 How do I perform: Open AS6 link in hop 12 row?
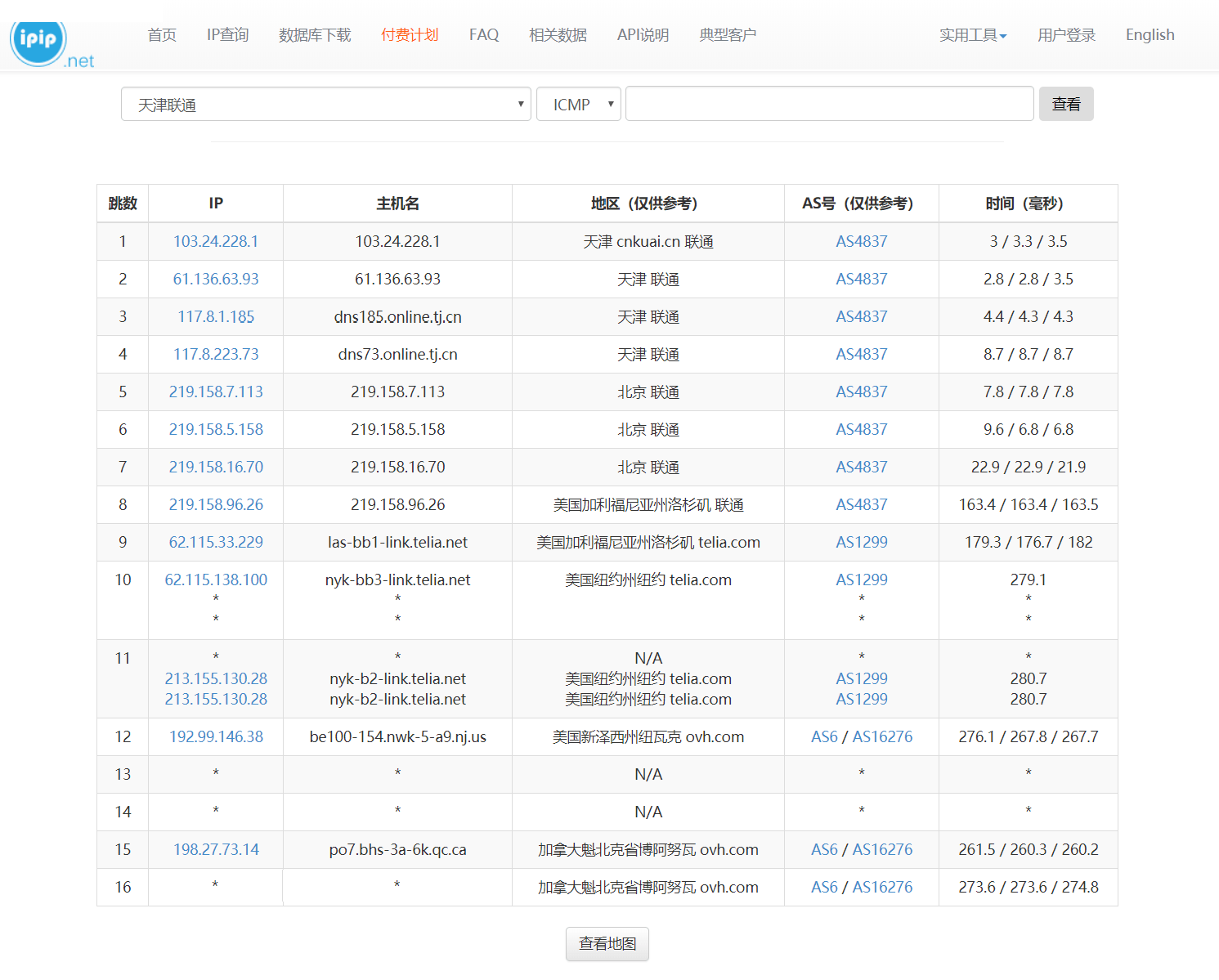pyautogui.click(x=824, y=737)
